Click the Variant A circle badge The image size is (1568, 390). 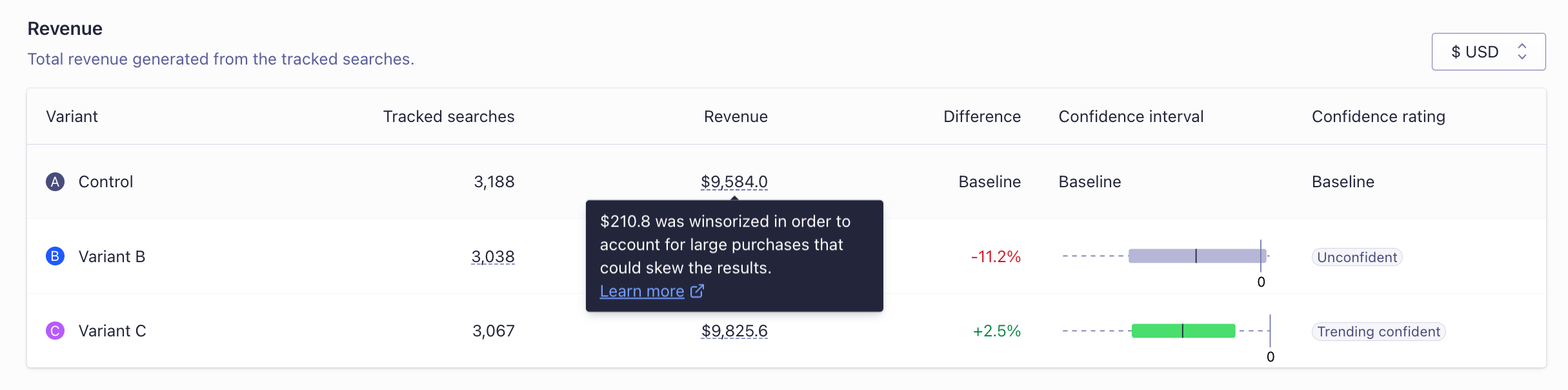[x=55, y=181]
